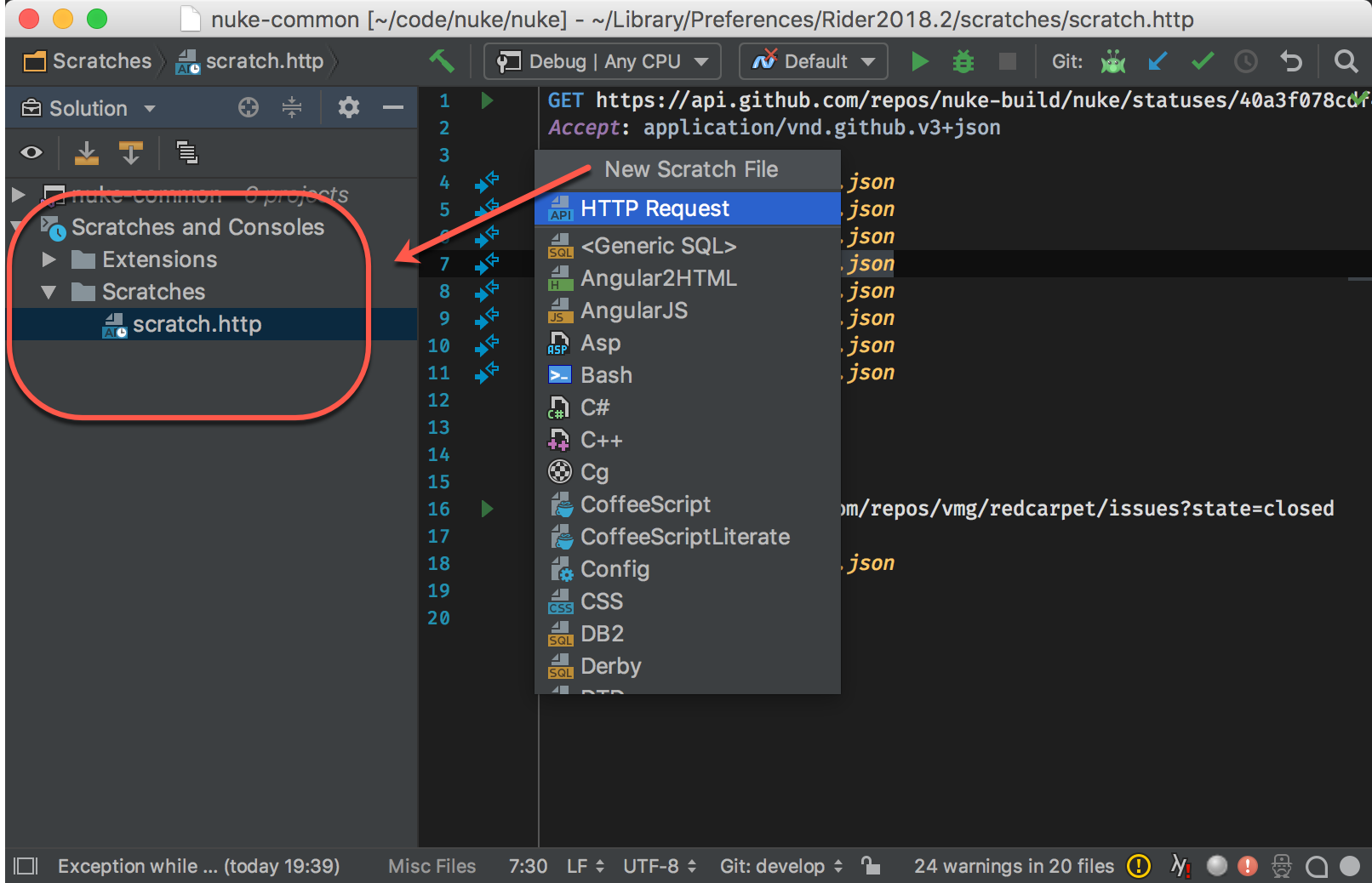Choose Config scratch type
The height and width of the screenshot is (883, 1372).
[688, 569]
